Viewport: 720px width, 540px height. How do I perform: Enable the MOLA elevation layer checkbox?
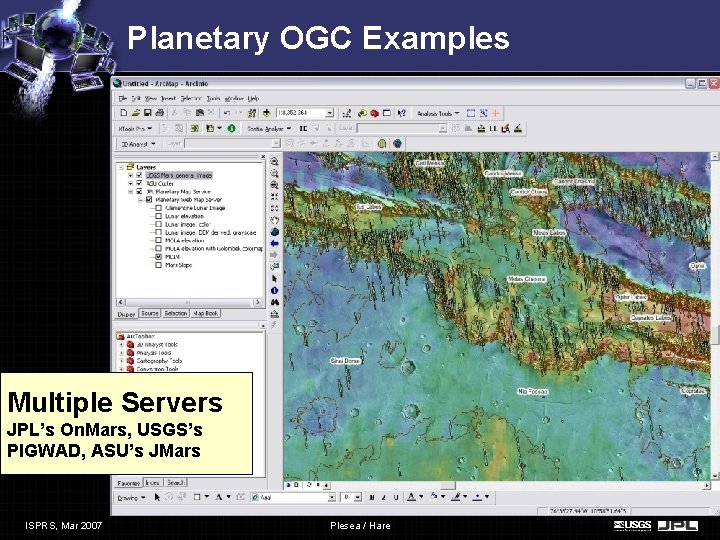158,241
